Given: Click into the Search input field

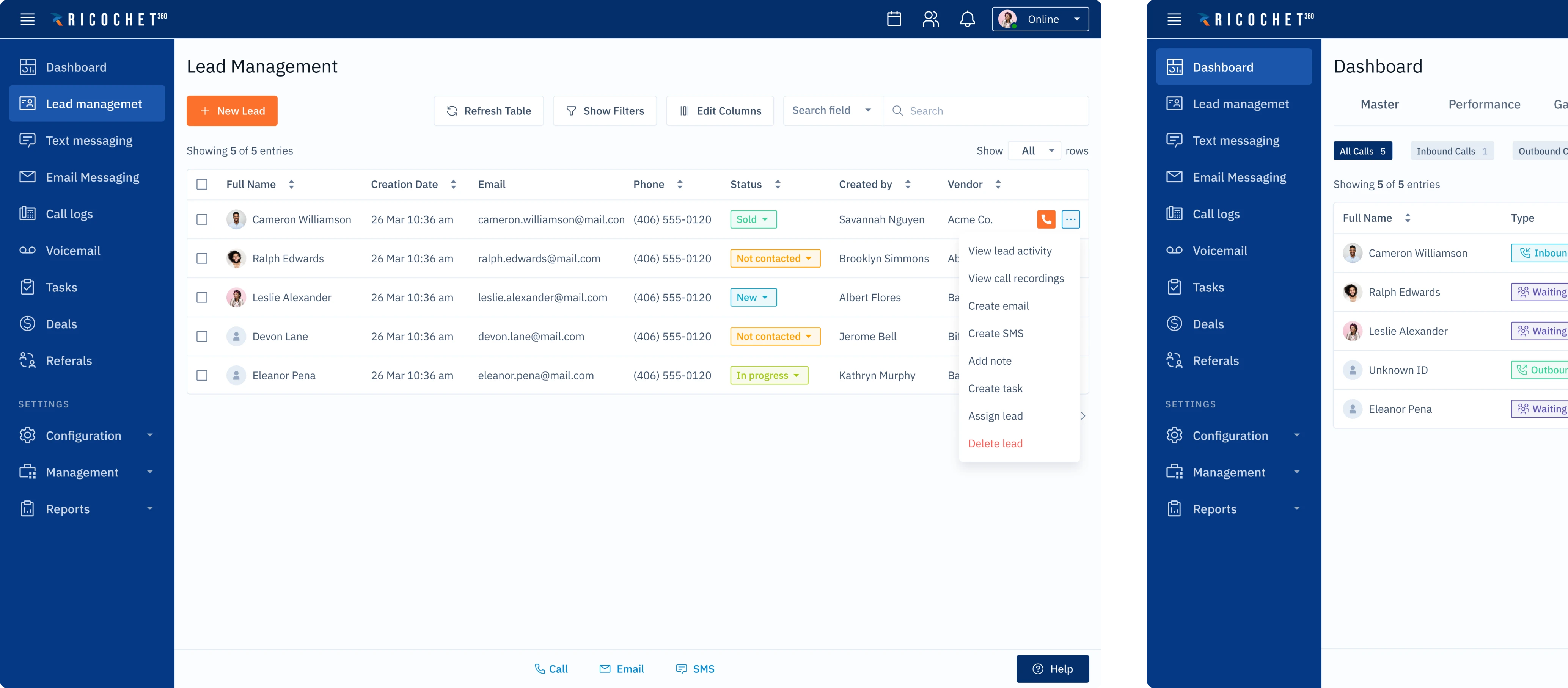Looking at the screenshot, I should tap(992, 111).
